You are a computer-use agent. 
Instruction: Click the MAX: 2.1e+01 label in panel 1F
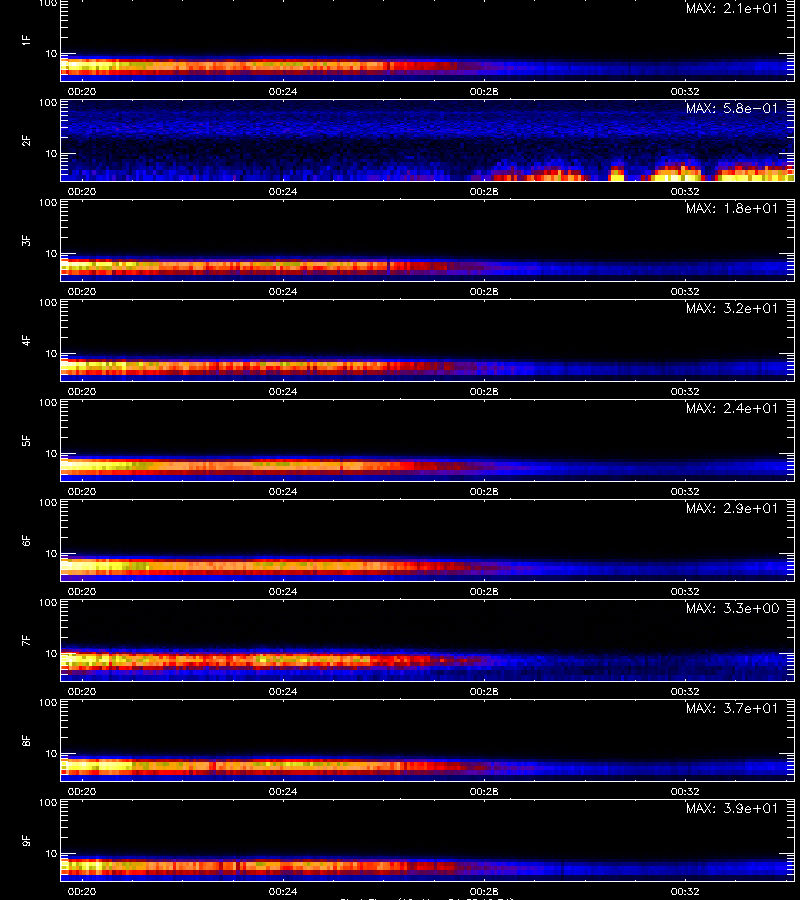pyautogui.click(x=732, y=9)
